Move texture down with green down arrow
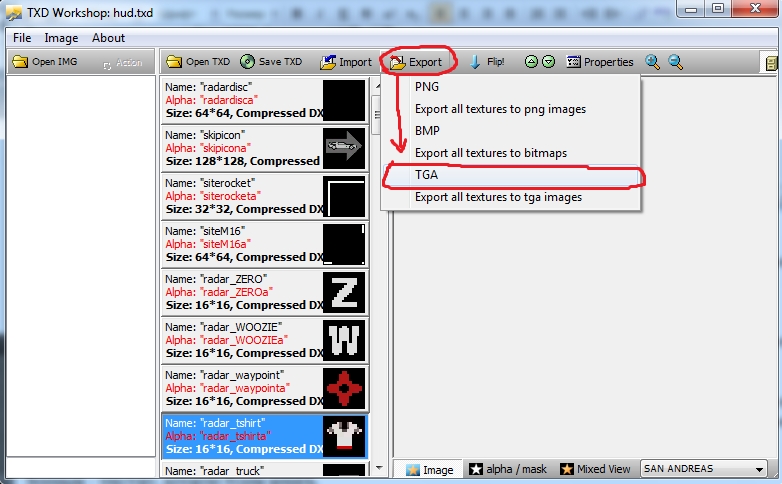 (x=548, y=62)
